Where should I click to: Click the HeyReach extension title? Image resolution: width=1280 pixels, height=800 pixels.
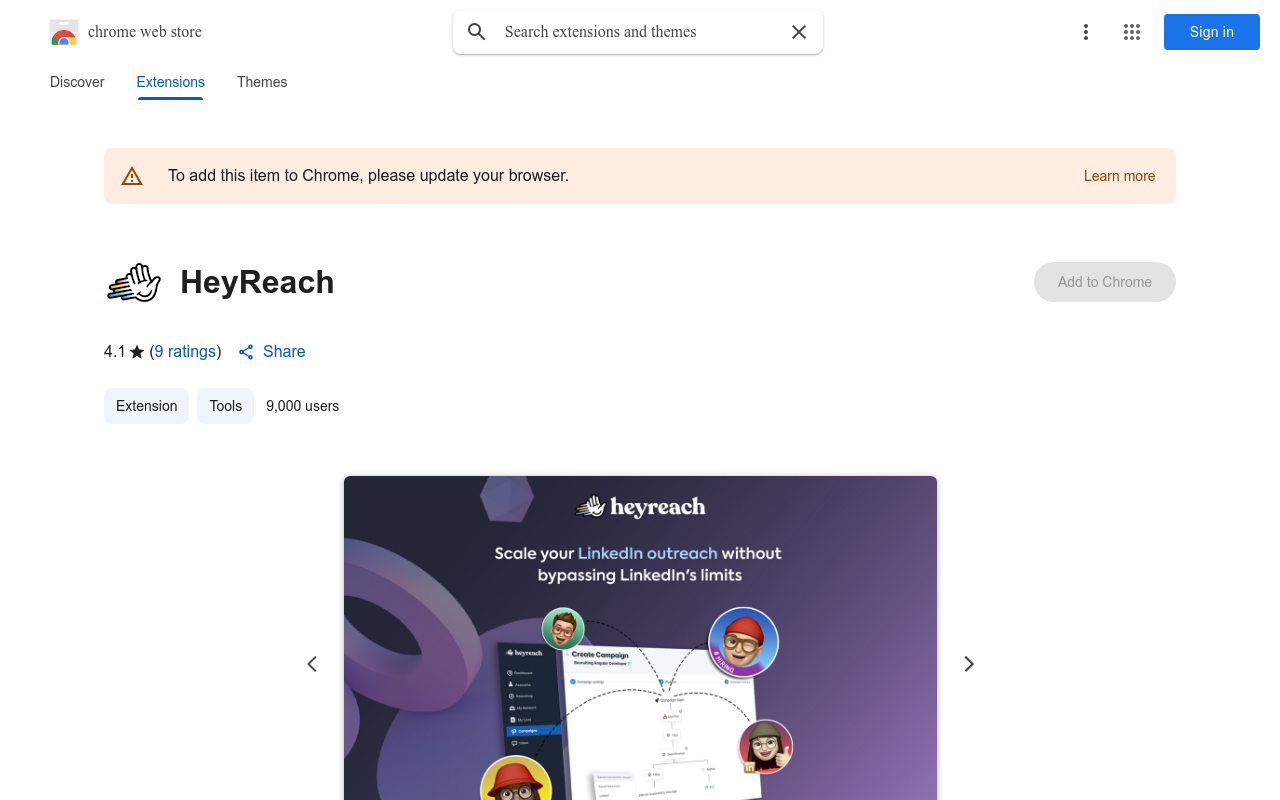pos(257,282)
